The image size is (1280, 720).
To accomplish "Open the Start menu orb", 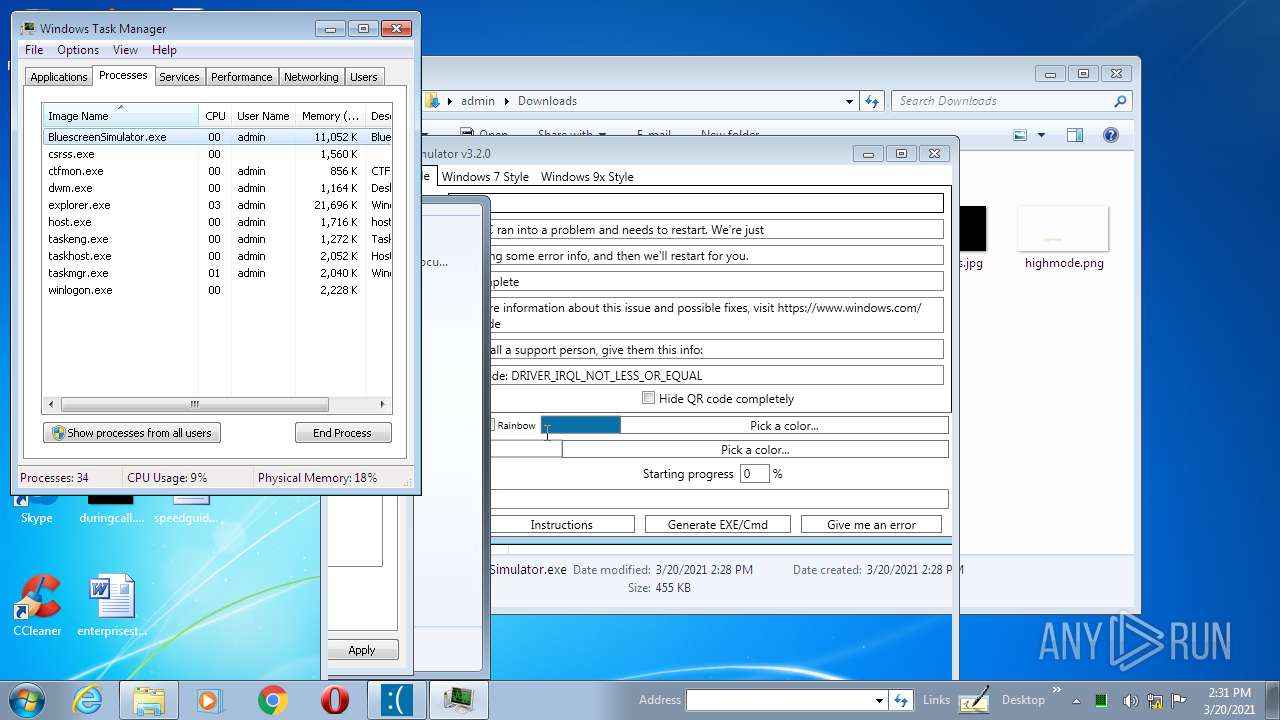I will pyautogui.click(x=27, y=700).
